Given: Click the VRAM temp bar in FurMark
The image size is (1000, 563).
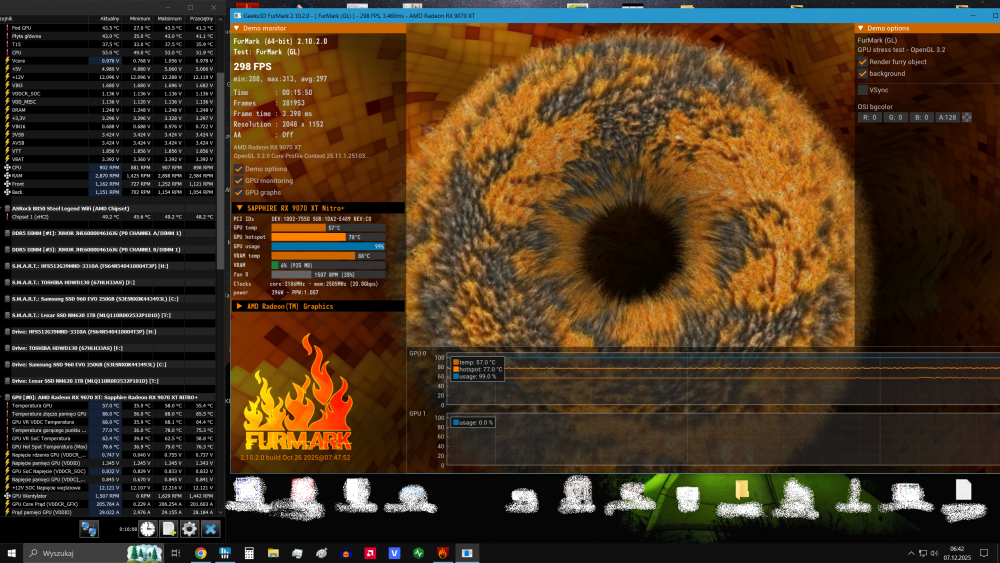Looking at the screenshot, I should click(x=328, y=256).
